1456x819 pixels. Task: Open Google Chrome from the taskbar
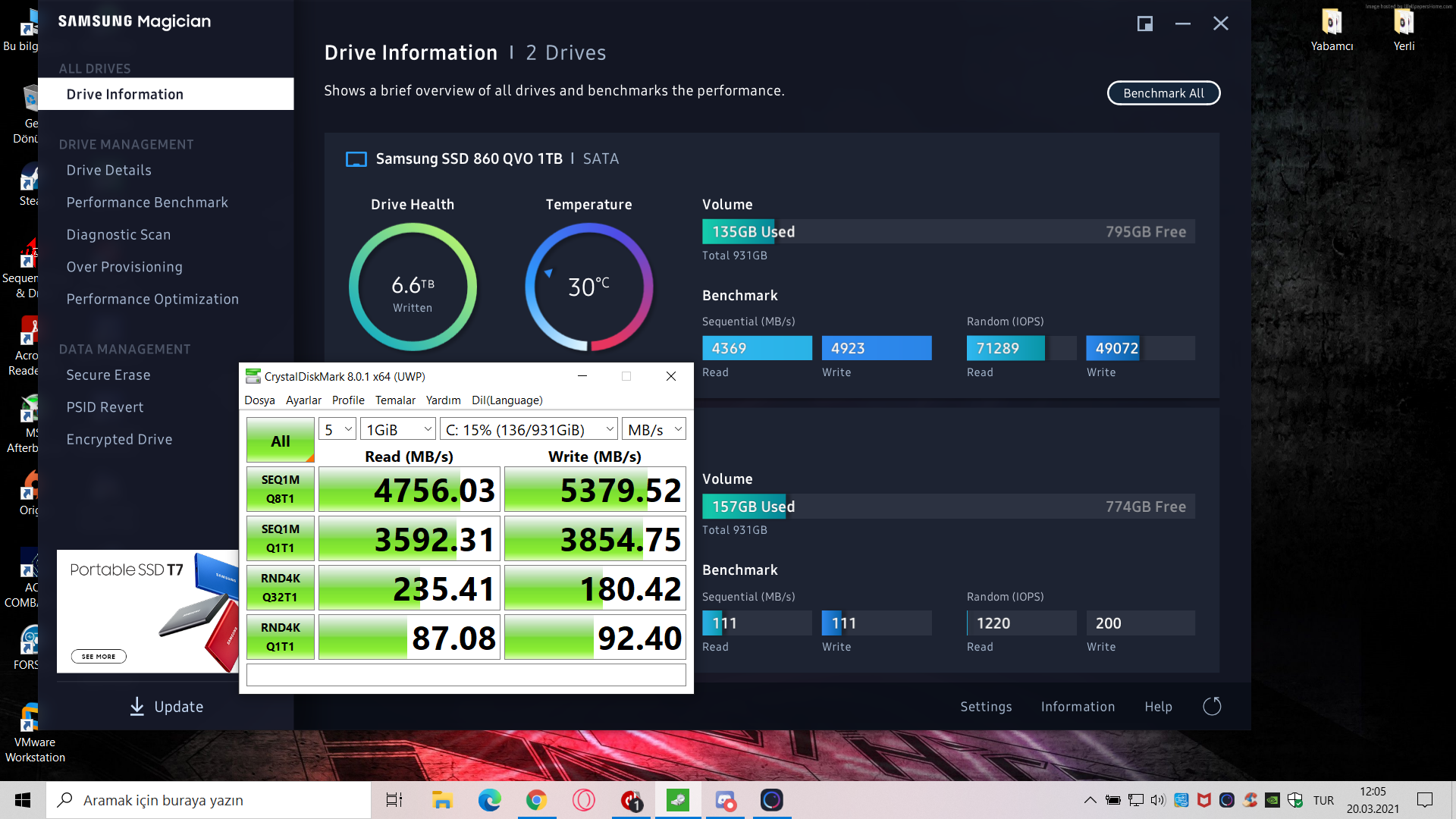pos(536,800)
